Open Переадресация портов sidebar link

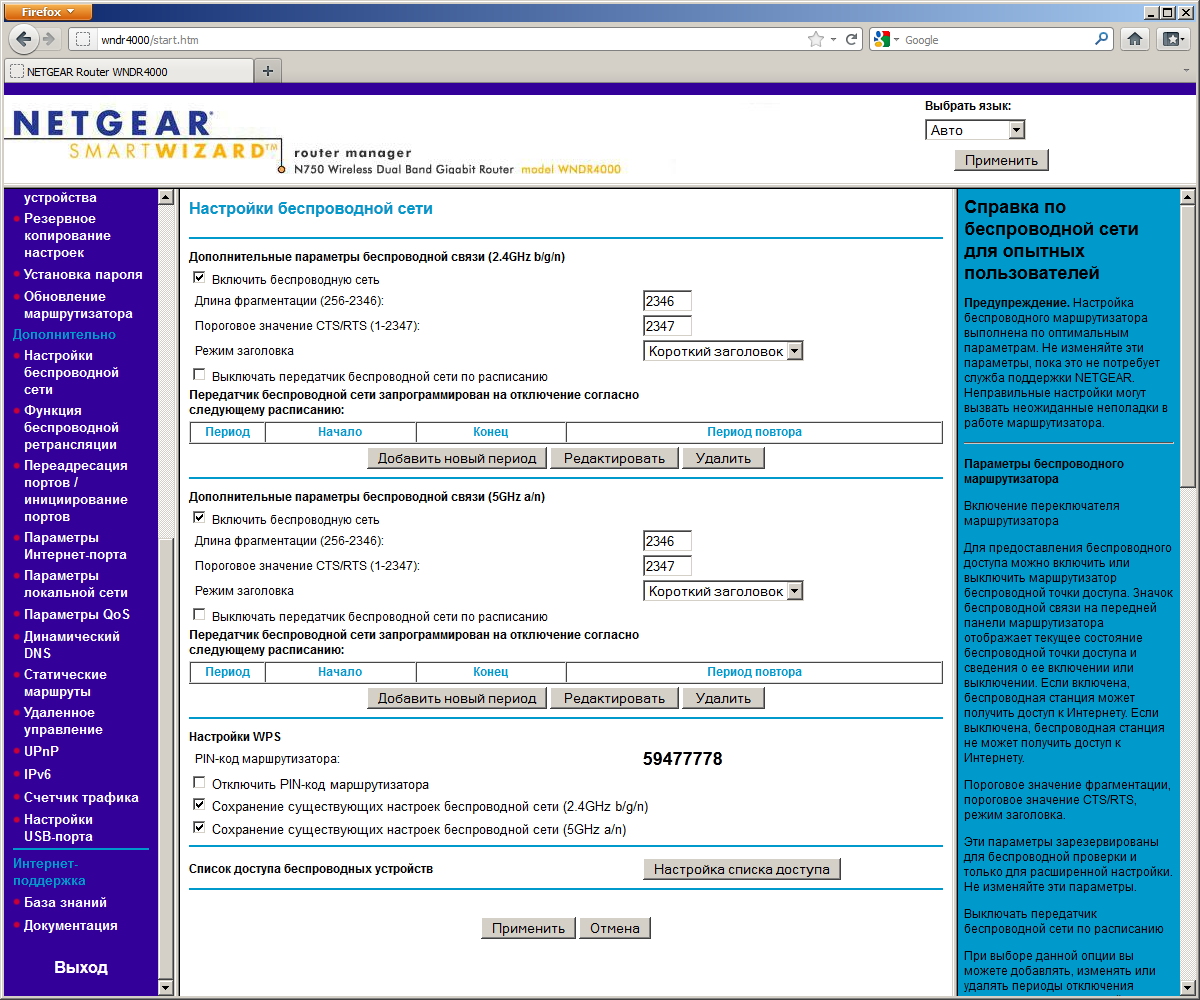click(75, 491)
